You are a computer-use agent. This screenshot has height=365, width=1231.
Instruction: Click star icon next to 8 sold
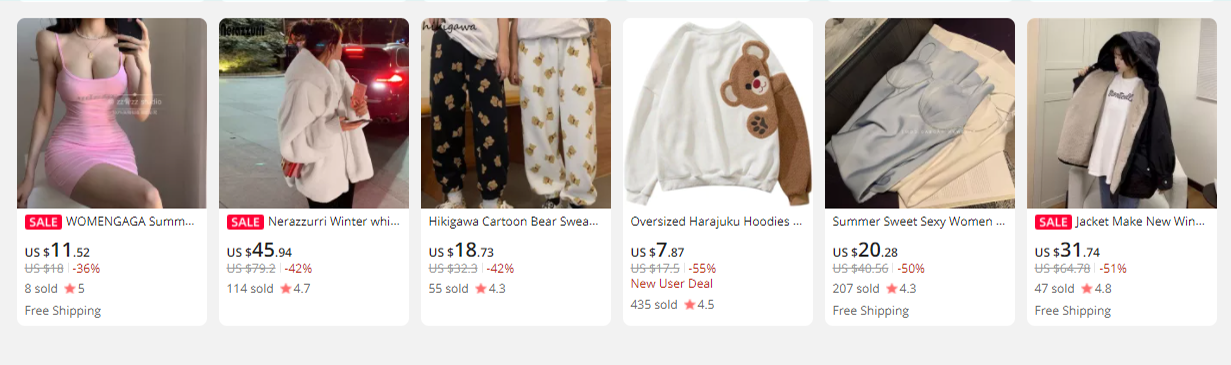point(69,288)
